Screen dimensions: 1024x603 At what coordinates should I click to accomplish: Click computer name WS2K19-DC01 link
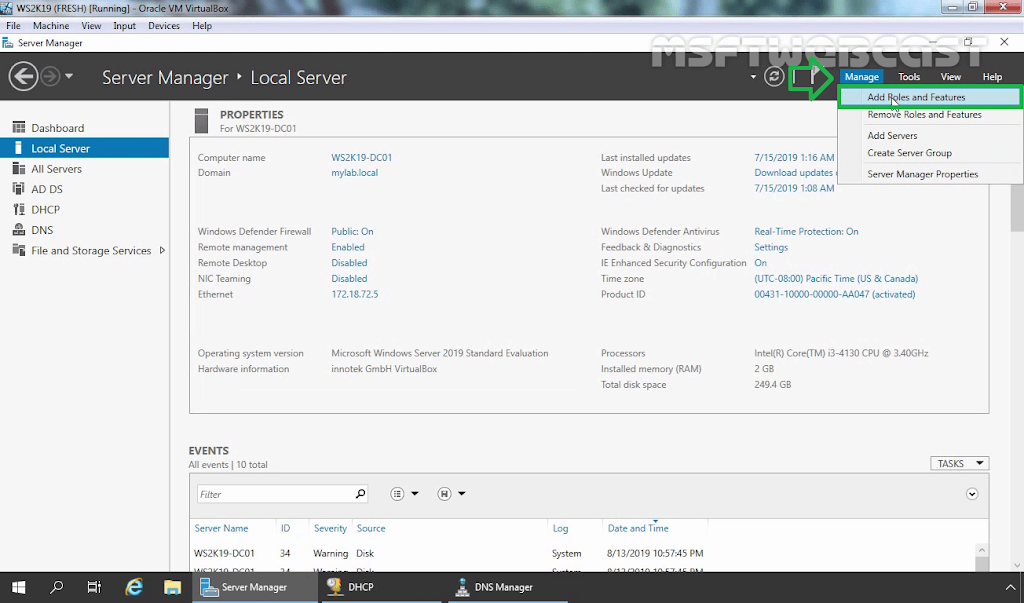click(361, 157)
